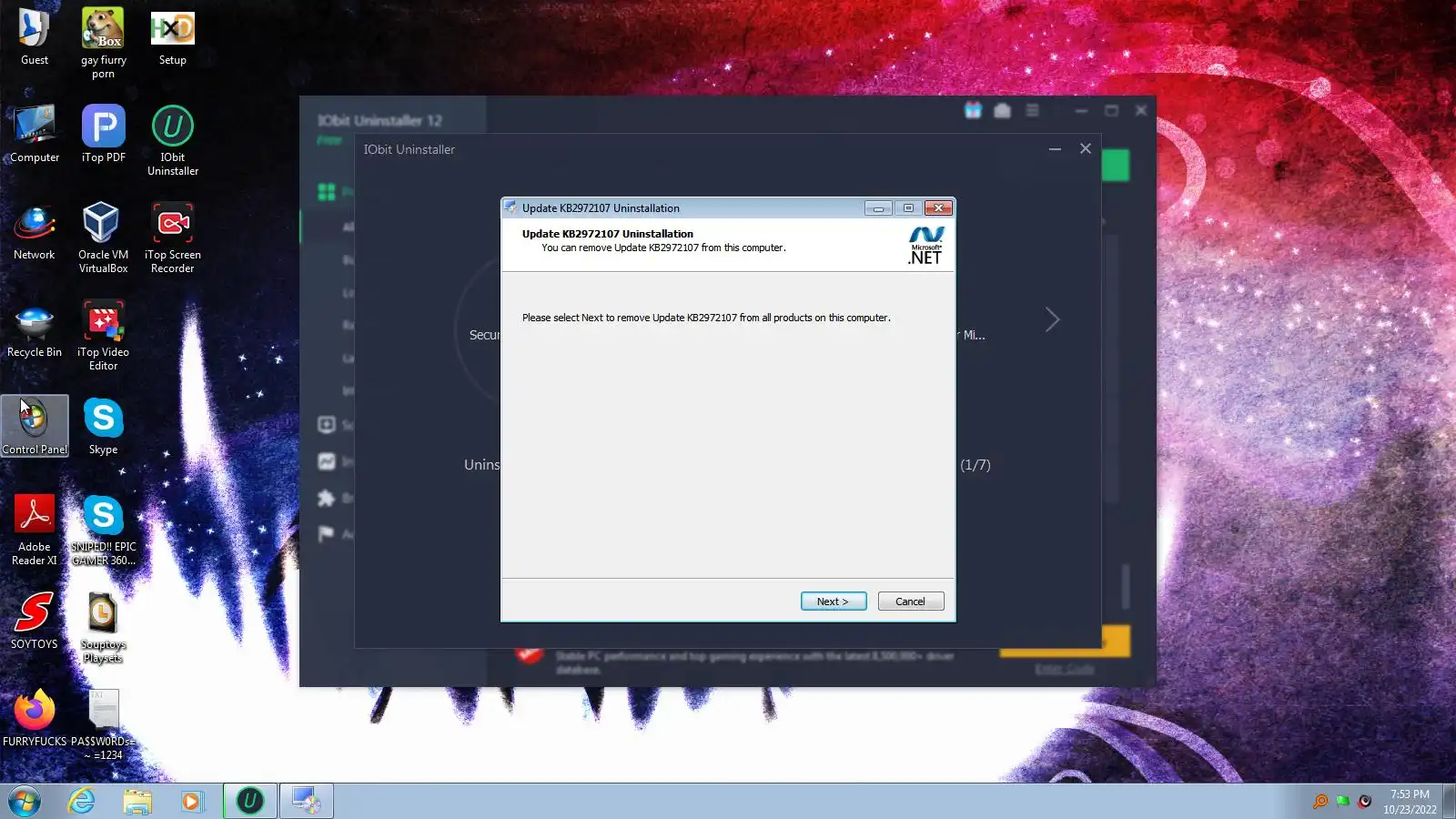The image size is (1456, 819).
Task: Select the Guest desktop icon
Action: (x=35, y=37)
